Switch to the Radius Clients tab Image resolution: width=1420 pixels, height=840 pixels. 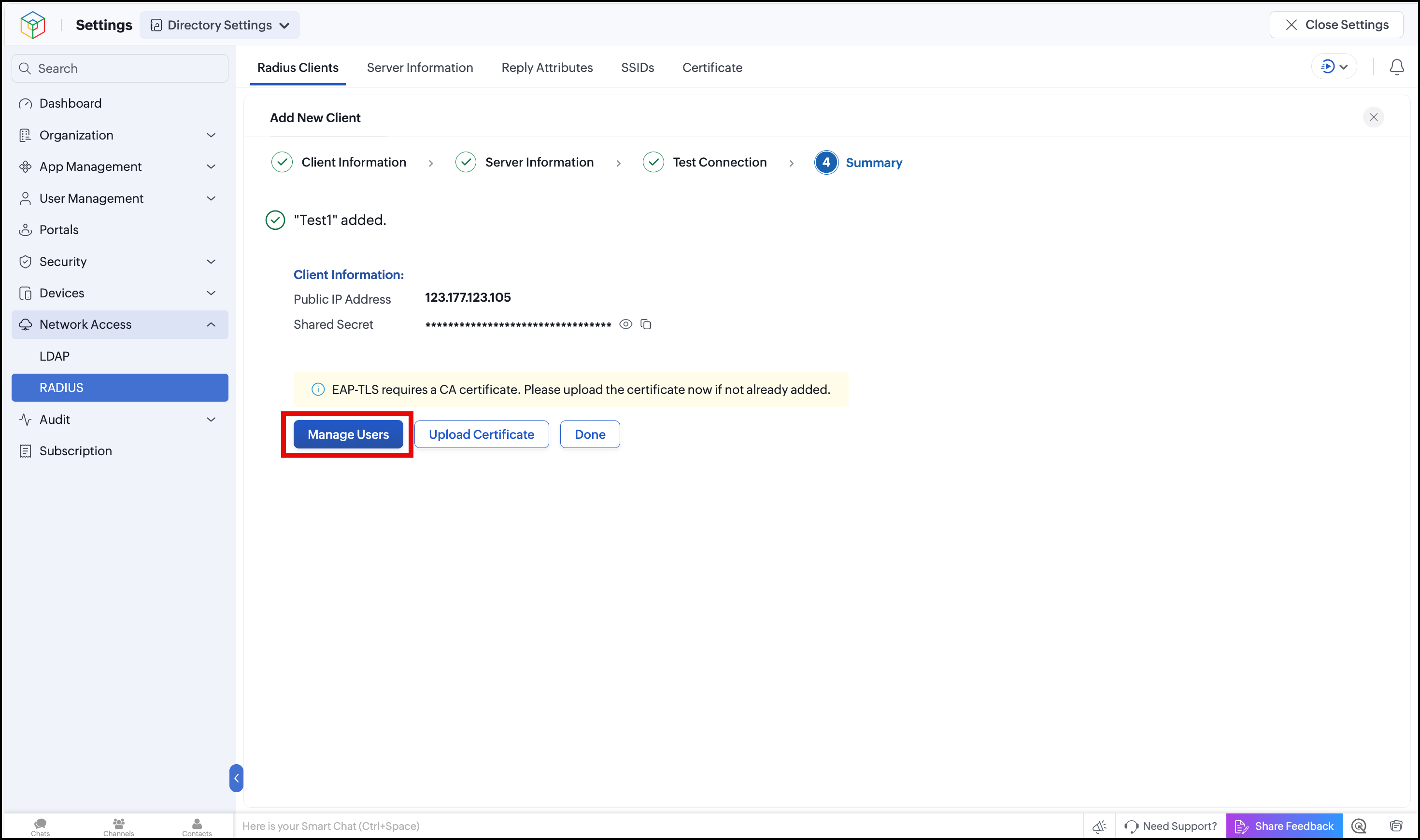[298, 68]
